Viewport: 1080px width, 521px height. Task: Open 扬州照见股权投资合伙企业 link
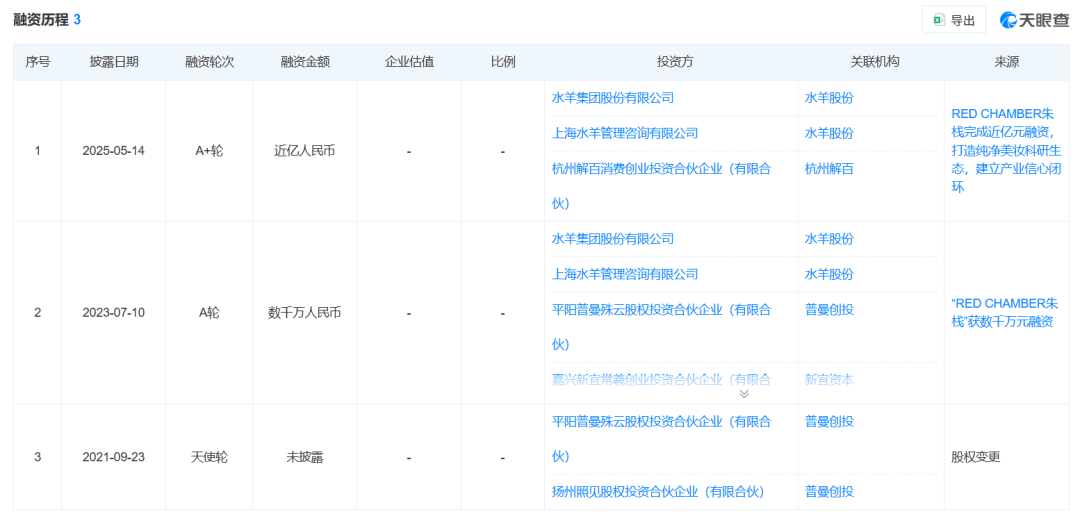(x=658, y=492)
